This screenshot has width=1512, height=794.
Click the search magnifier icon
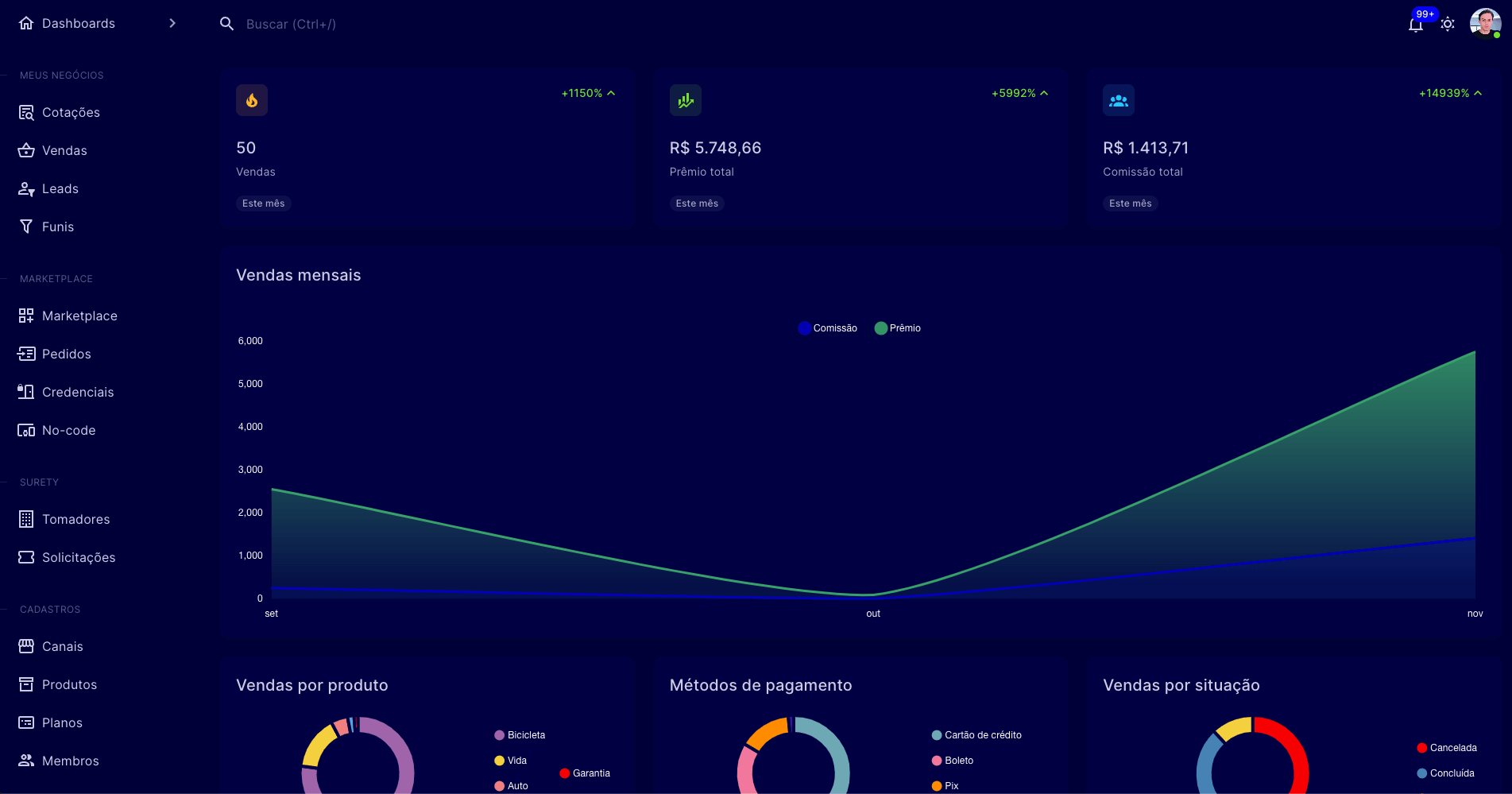pyautogui.click(x=226, y=24)
